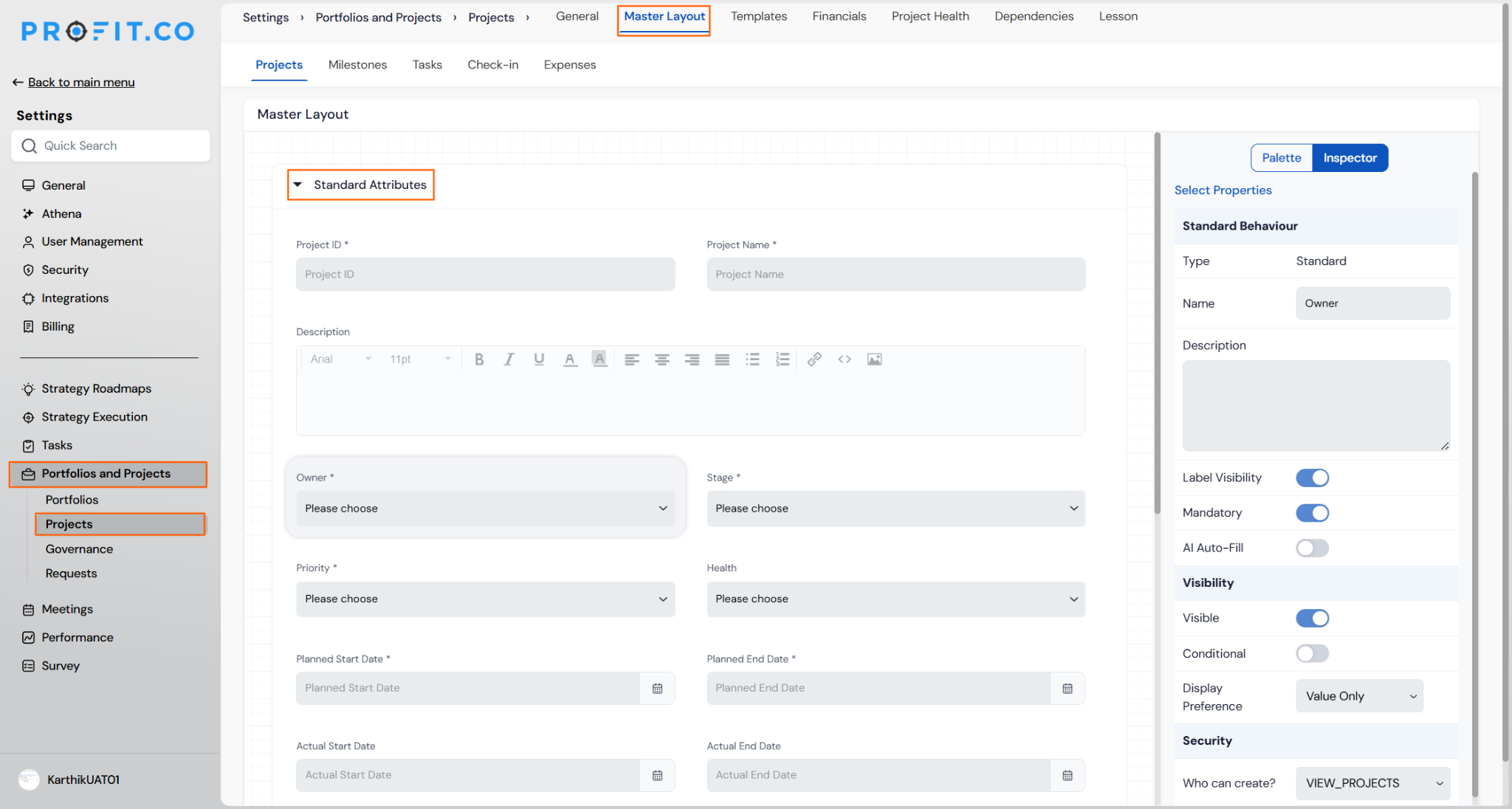Screen dimensions: 1512x809
Task: Click the center align icon
Action: coord(661,359)
